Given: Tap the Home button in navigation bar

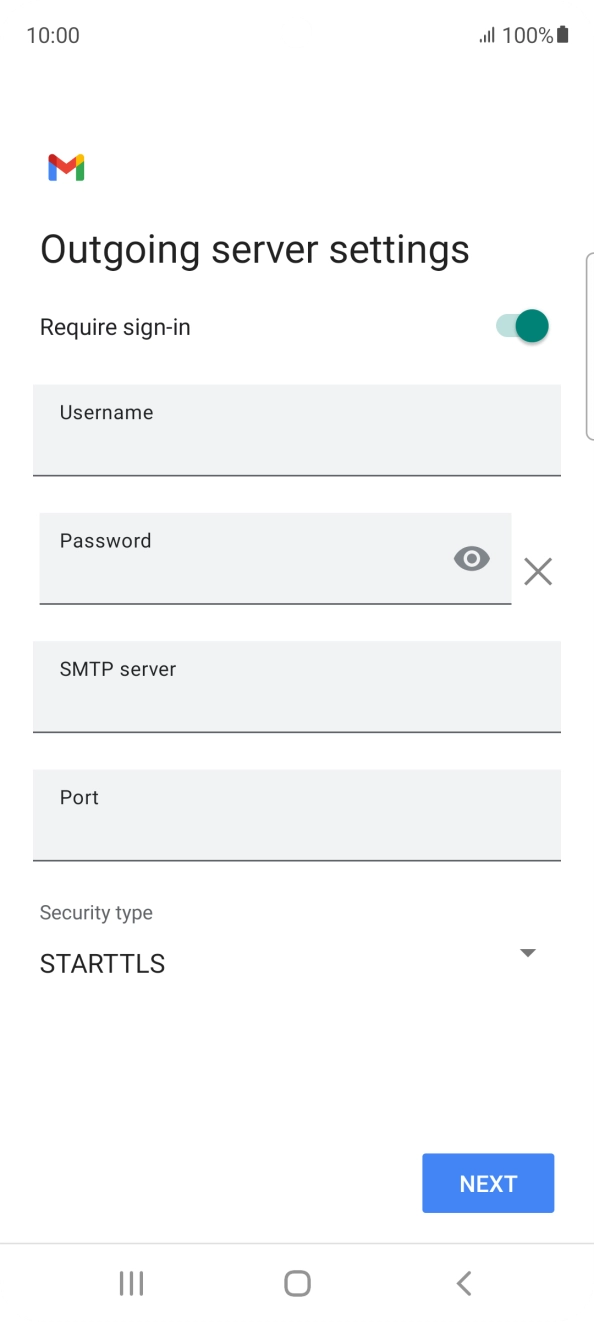Looking at the screenshot, I should [296, 1283].
